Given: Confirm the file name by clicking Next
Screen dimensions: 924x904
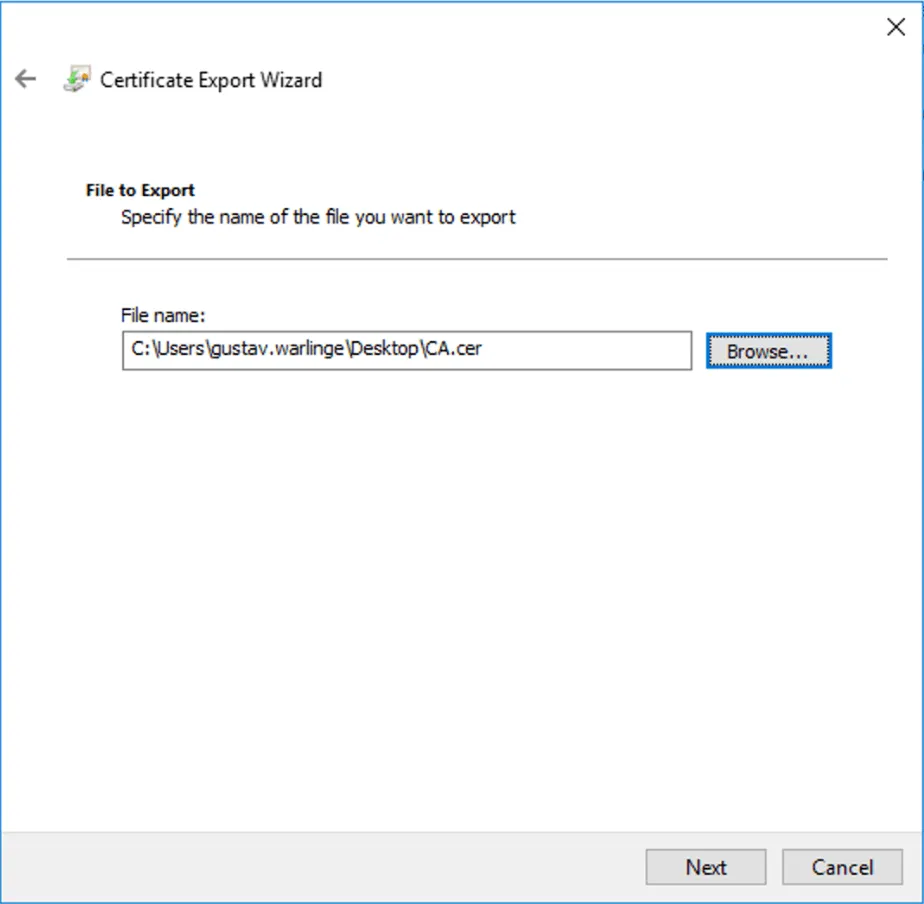Looking at the screenshot, I should [705, 867].
